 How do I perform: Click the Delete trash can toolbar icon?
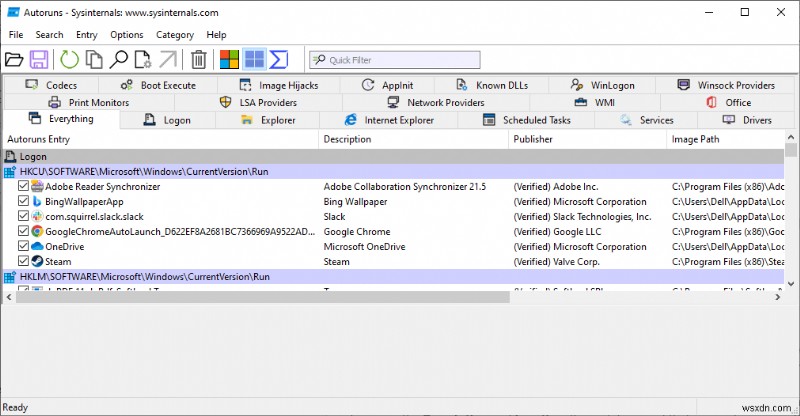tap(198, 60)
